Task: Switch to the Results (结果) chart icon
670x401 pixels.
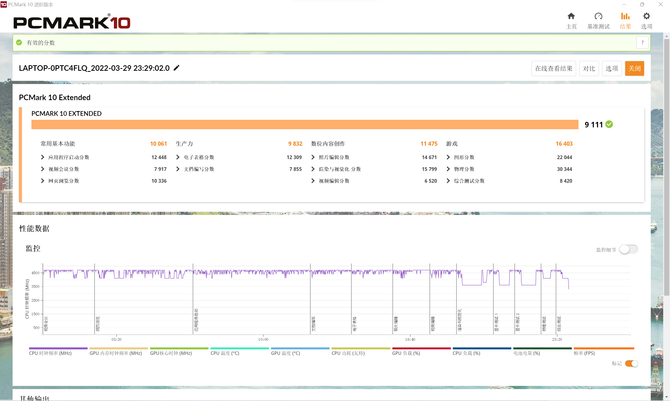Action: 625,18
